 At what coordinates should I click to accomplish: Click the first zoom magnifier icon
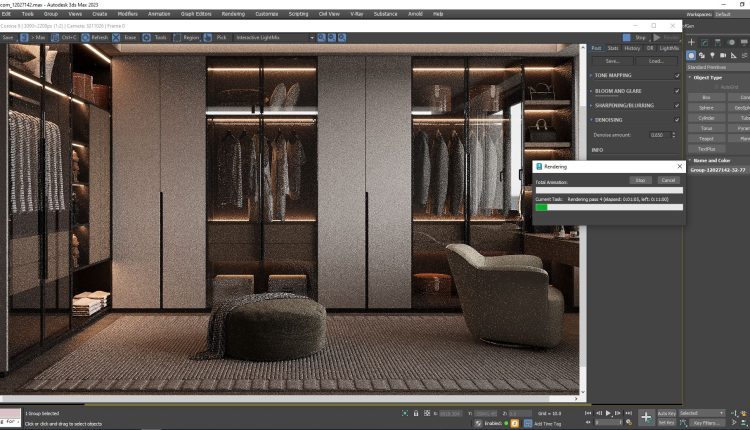tap(321, 37)
